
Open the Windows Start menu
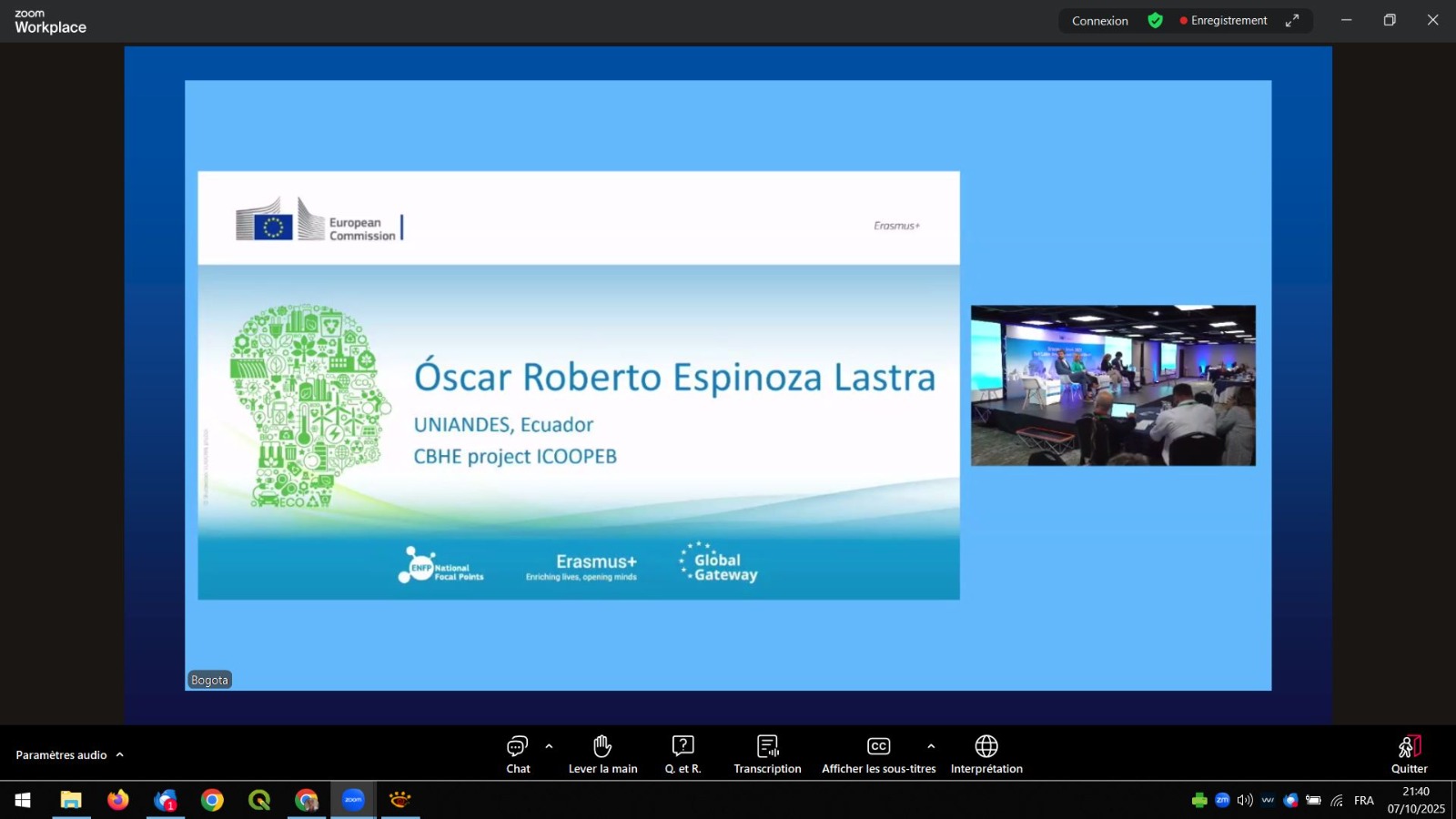tap(23, 800)
